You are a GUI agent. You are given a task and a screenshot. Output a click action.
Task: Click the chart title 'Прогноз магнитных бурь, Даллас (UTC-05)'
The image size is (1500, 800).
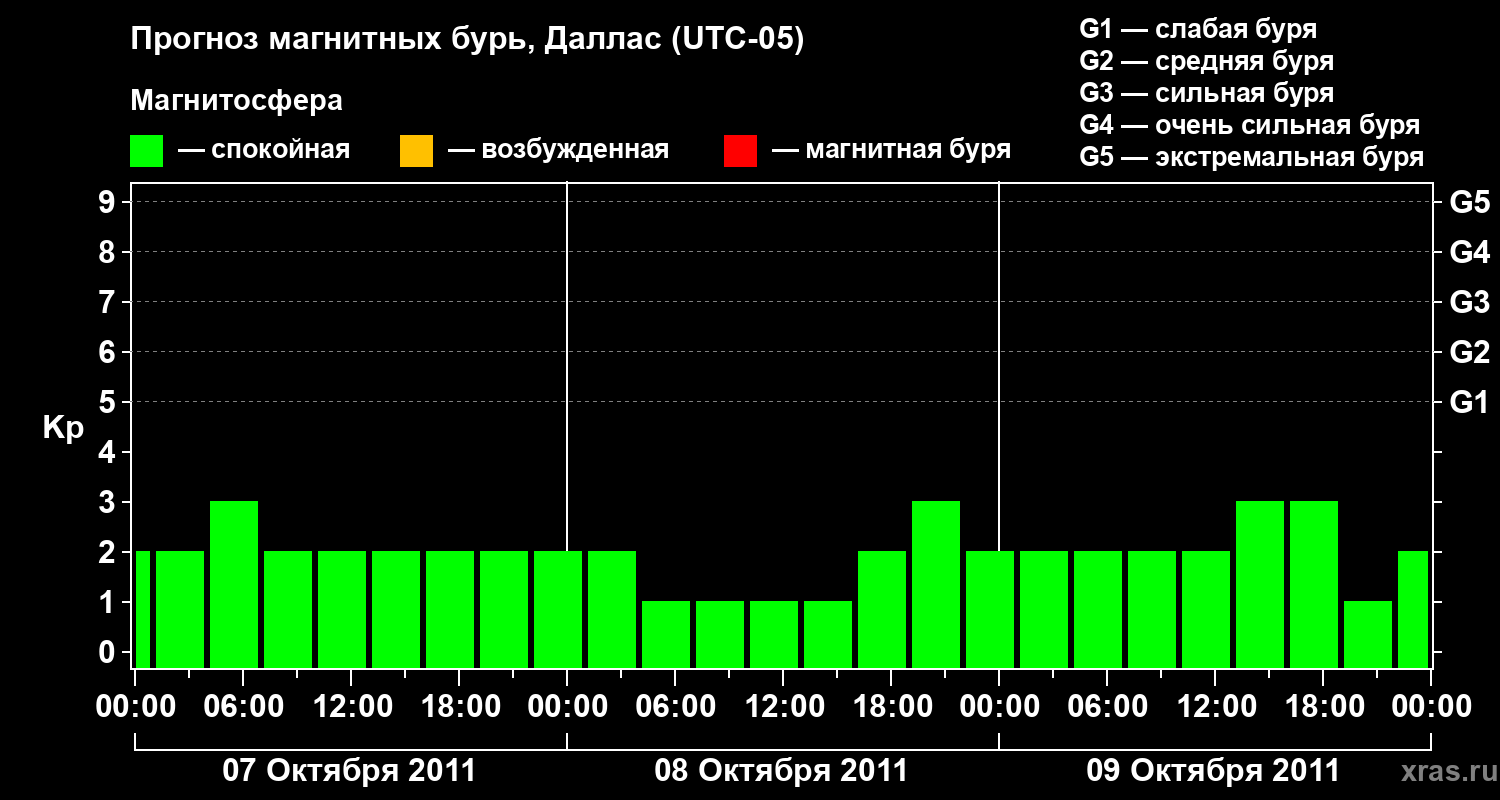coord(467,41)
